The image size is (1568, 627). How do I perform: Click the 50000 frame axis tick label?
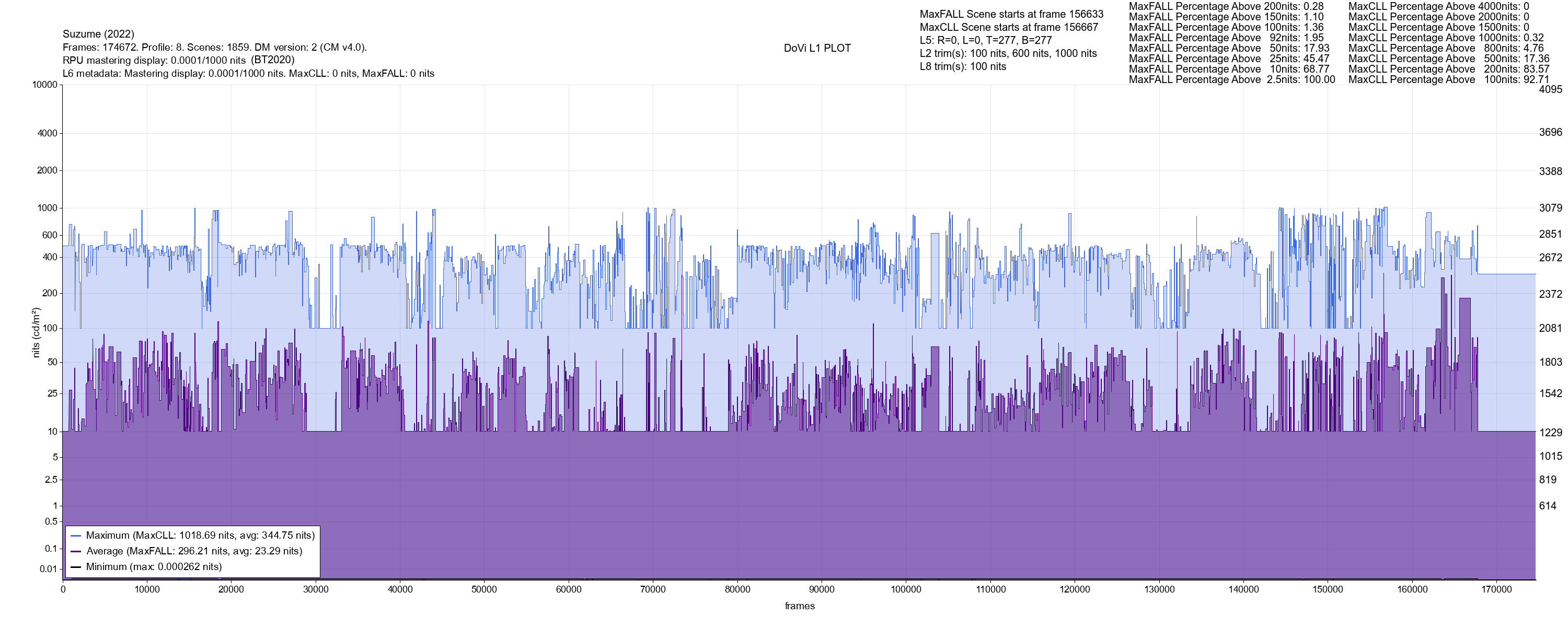[x=484, y=589]
